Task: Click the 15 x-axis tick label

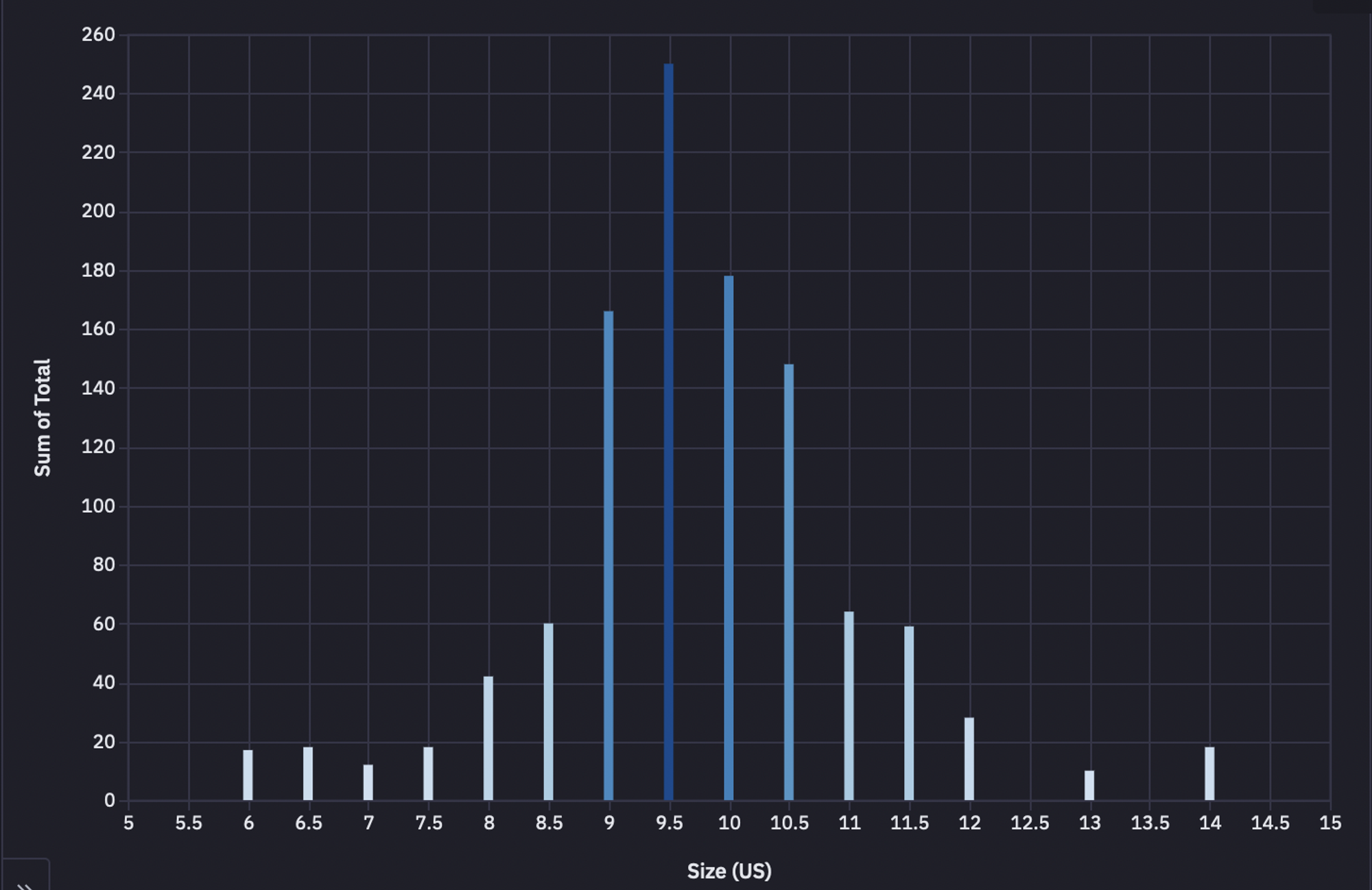Action: (1329, 823)
